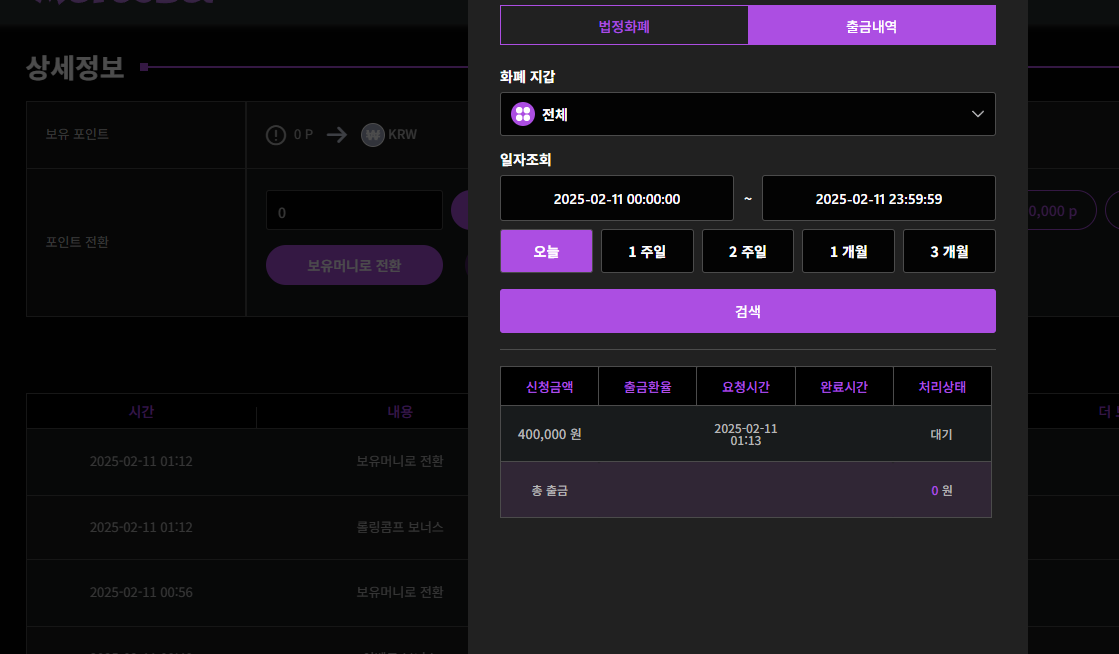Open the 출금내역 tab

click(x=871, y=26)
